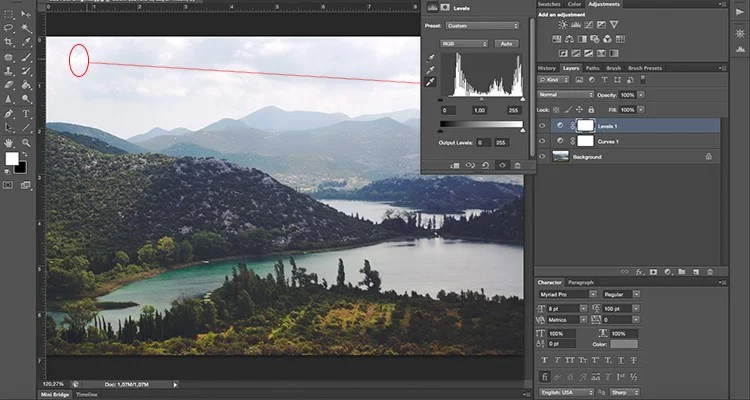Click the Auto button in Levels
The image size is (750, 400).
tap(507, 44)
